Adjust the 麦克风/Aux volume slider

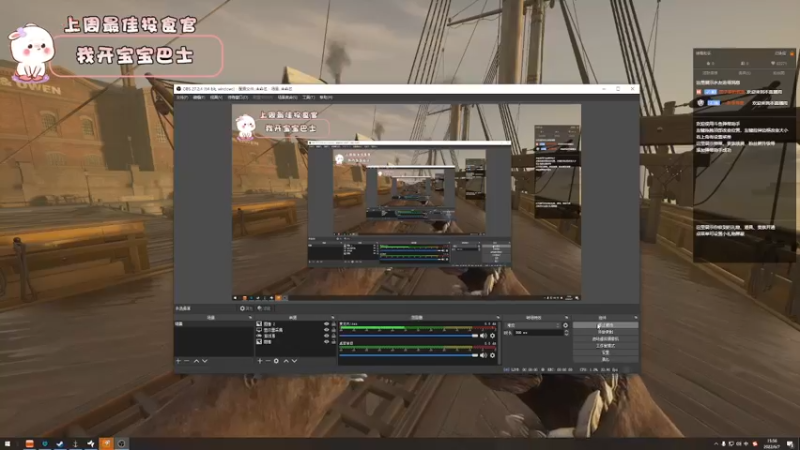(409, 336)
